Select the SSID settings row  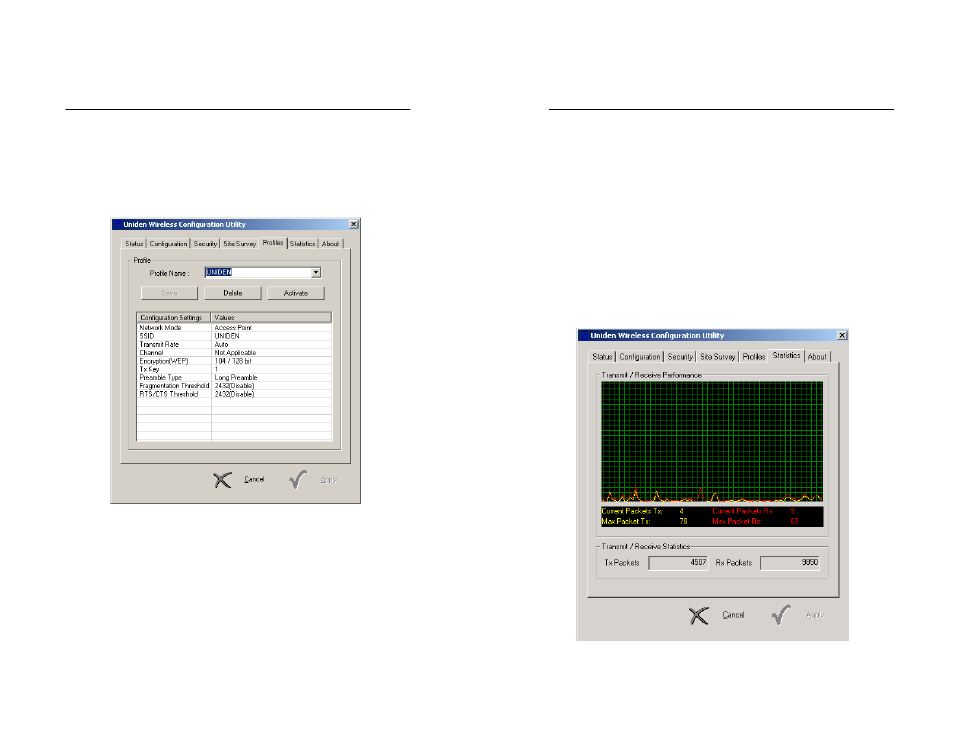tap(234, 336)
